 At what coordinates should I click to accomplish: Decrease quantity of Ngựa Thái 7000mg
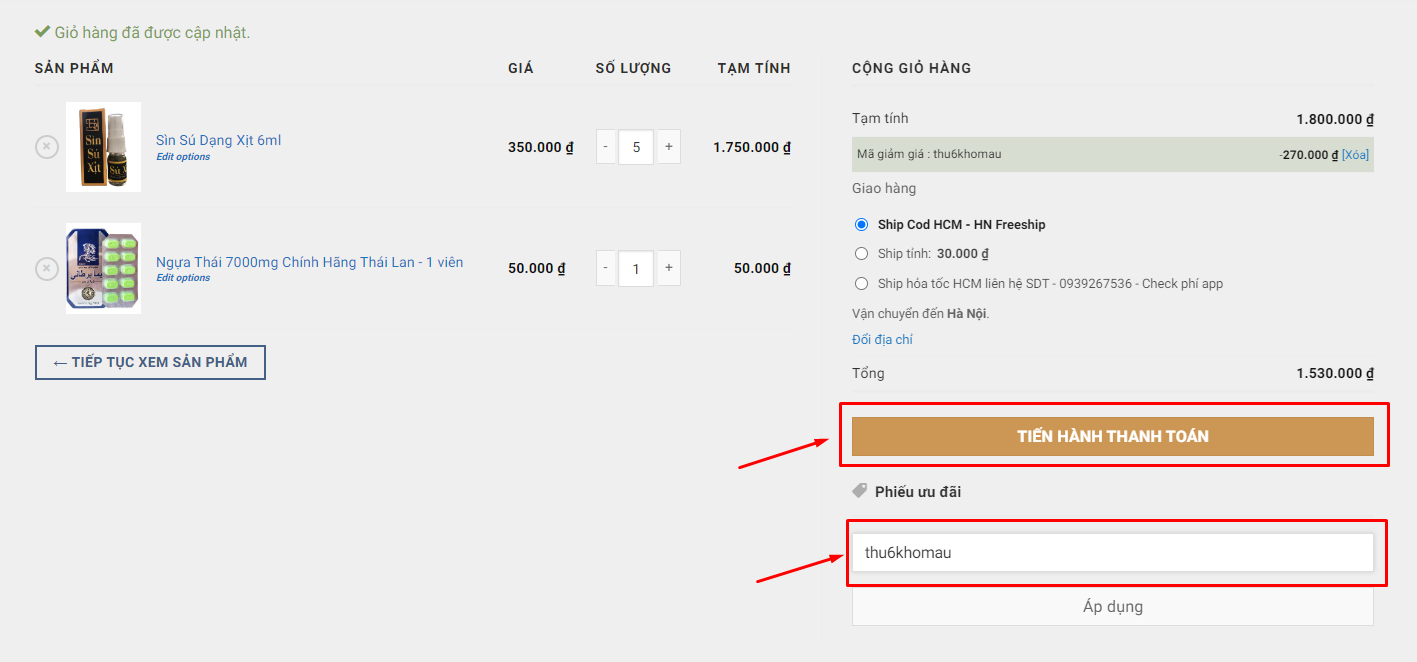pyautogui.click(x=606, y=268)
